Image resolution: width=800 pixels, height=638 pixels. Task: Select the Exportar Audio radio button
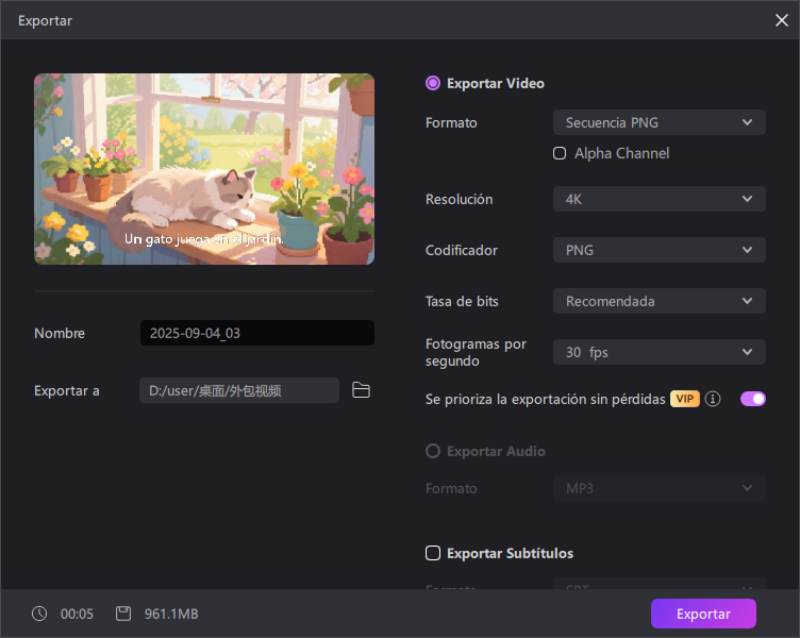click(433, 451)
